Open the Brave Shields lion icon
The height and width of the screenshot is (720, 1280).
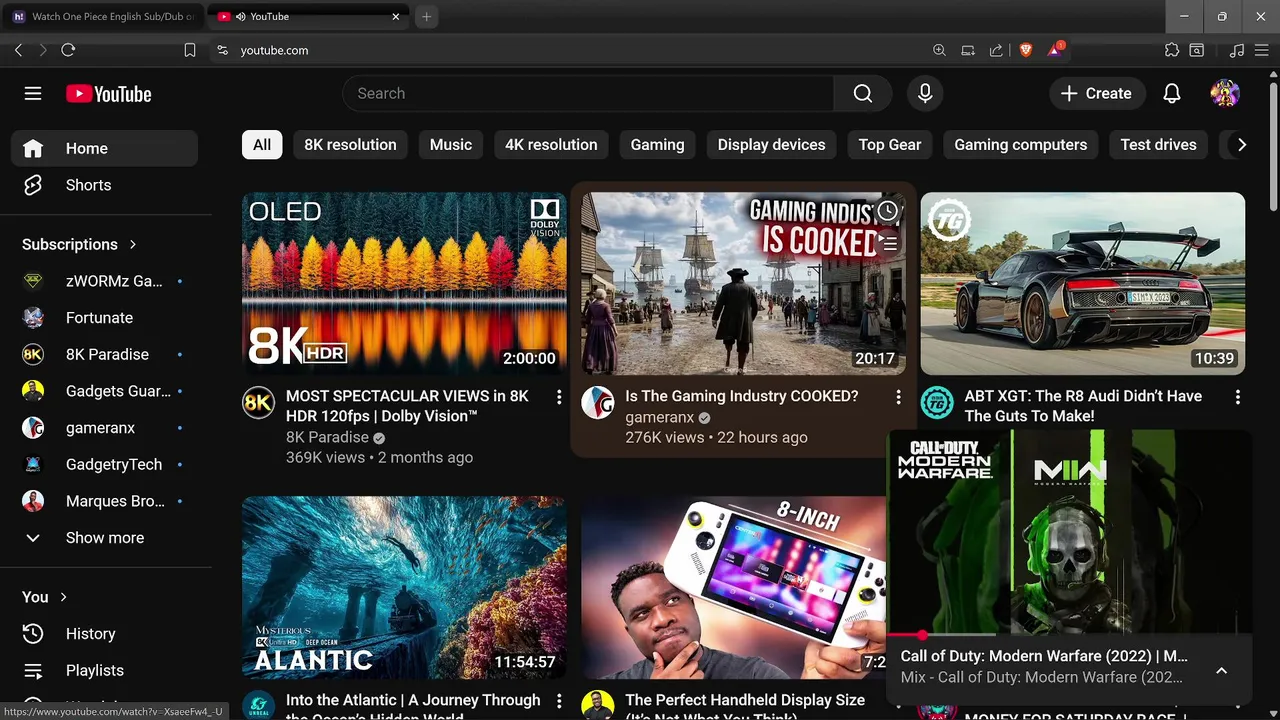[x=1025, y=50]
